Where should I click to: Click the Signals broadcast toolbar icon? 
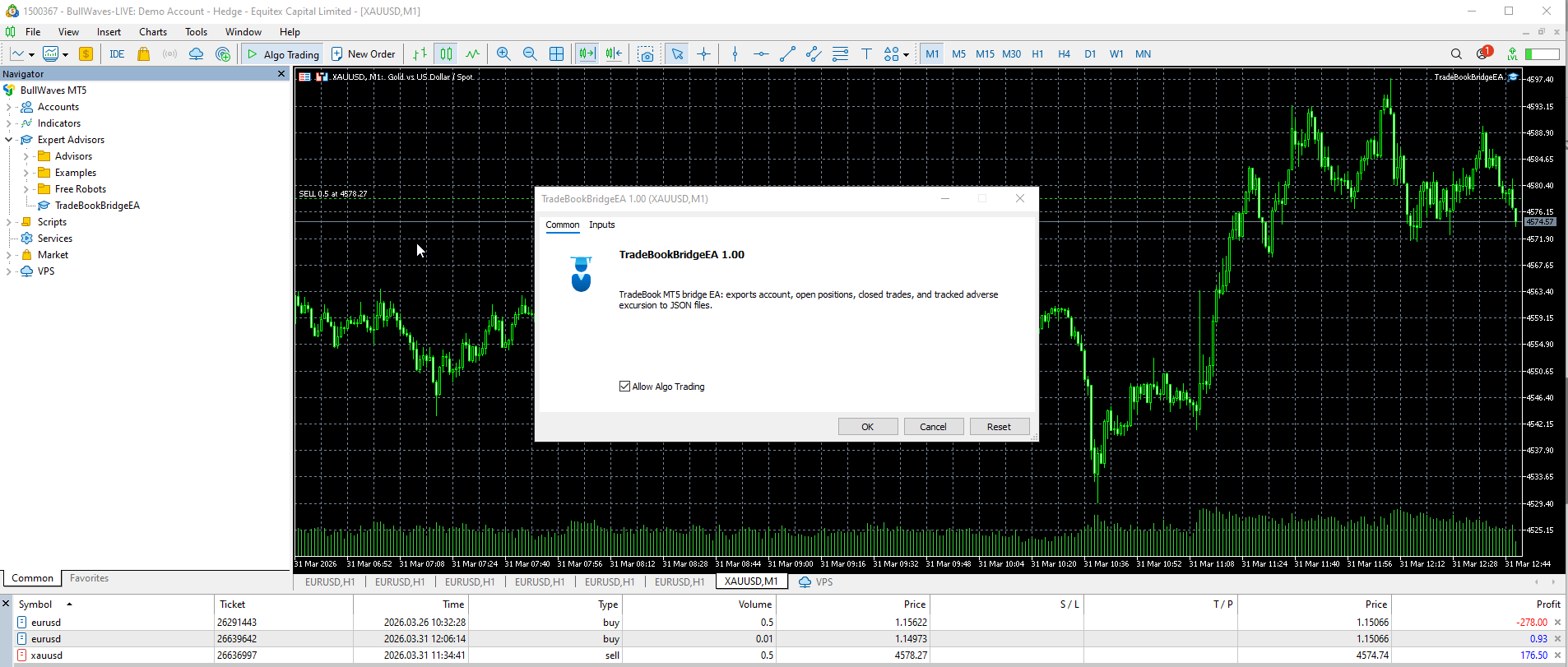click(169, 54)
